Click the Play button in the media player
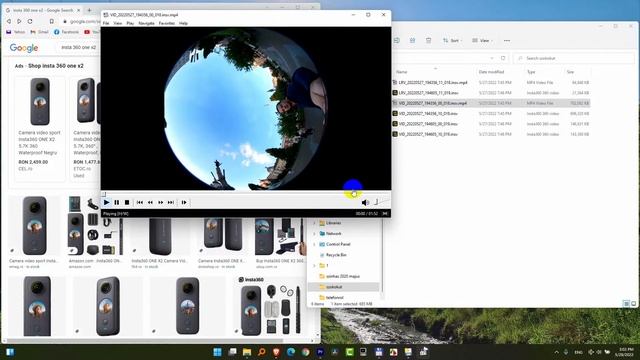This screenshot has height=360, width=640. 107,202
